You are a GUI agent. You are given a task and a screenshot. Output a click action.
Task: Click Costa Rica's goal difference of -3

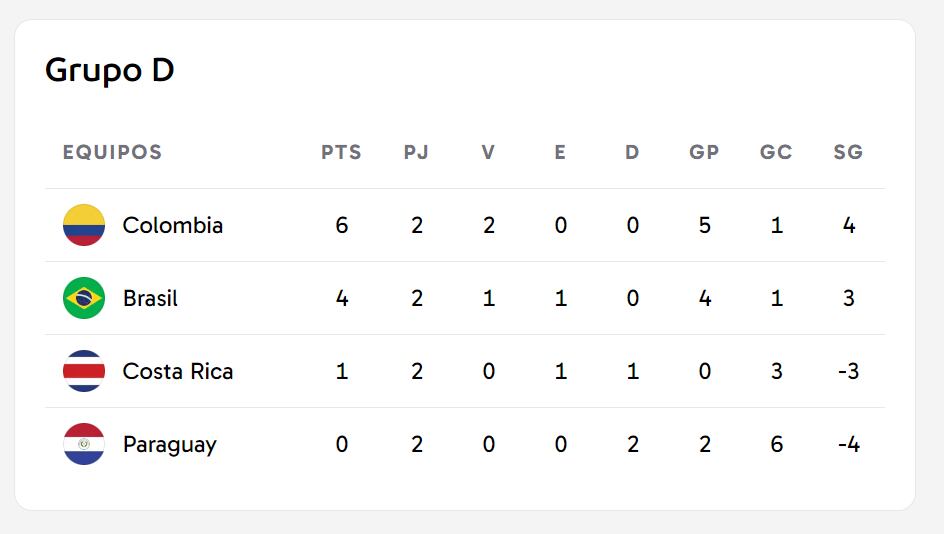pos(849,371)
